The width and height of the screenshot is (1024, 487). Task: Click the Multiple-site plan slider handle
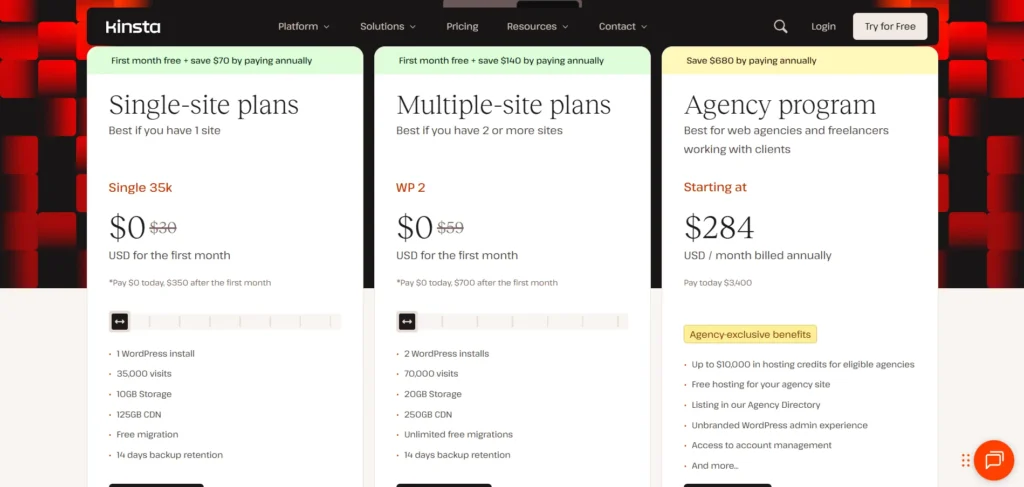click(x=407, y=321)
